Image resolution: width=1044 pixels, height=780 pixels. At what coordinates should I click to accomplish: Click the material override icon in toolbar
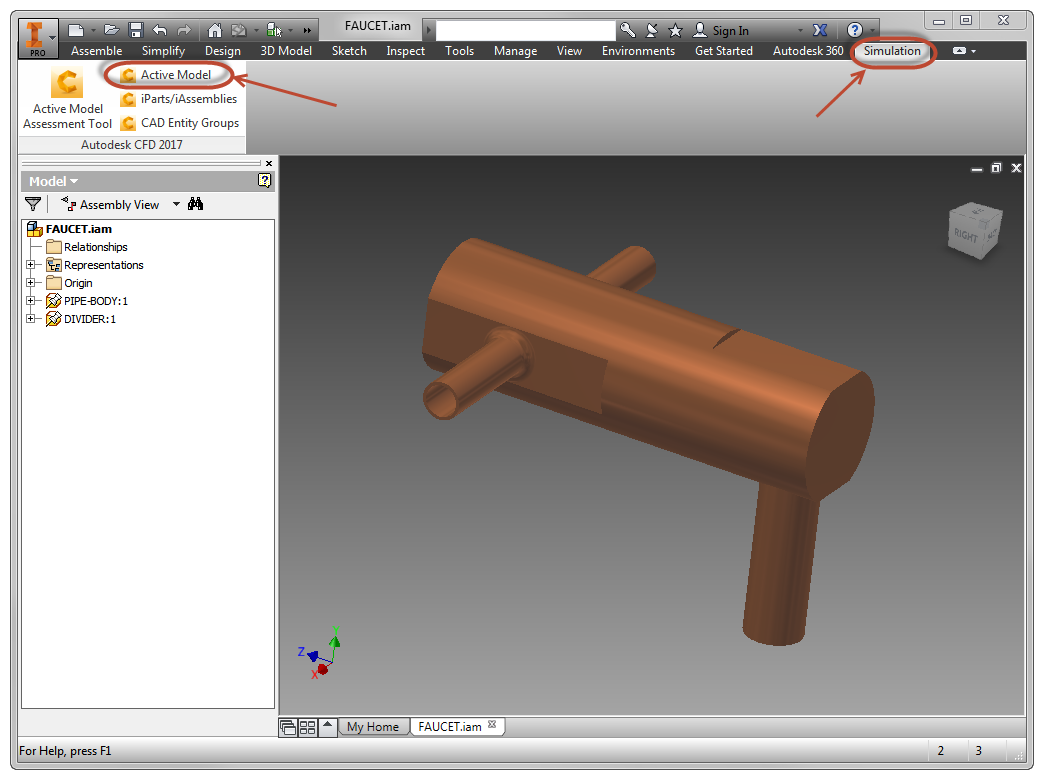click(239, 30)
